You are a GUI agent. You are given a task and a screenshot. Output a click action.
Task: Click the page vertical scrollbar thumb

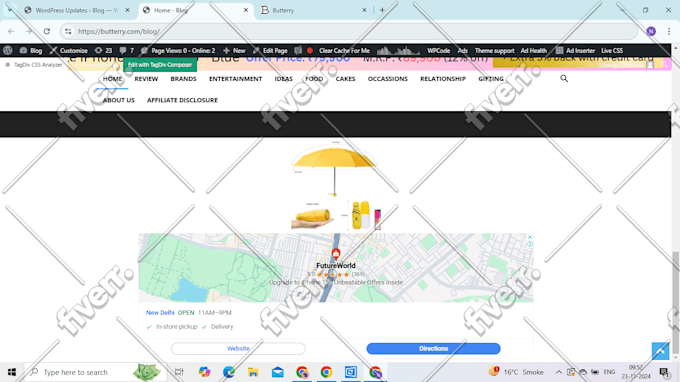point(676,302)
